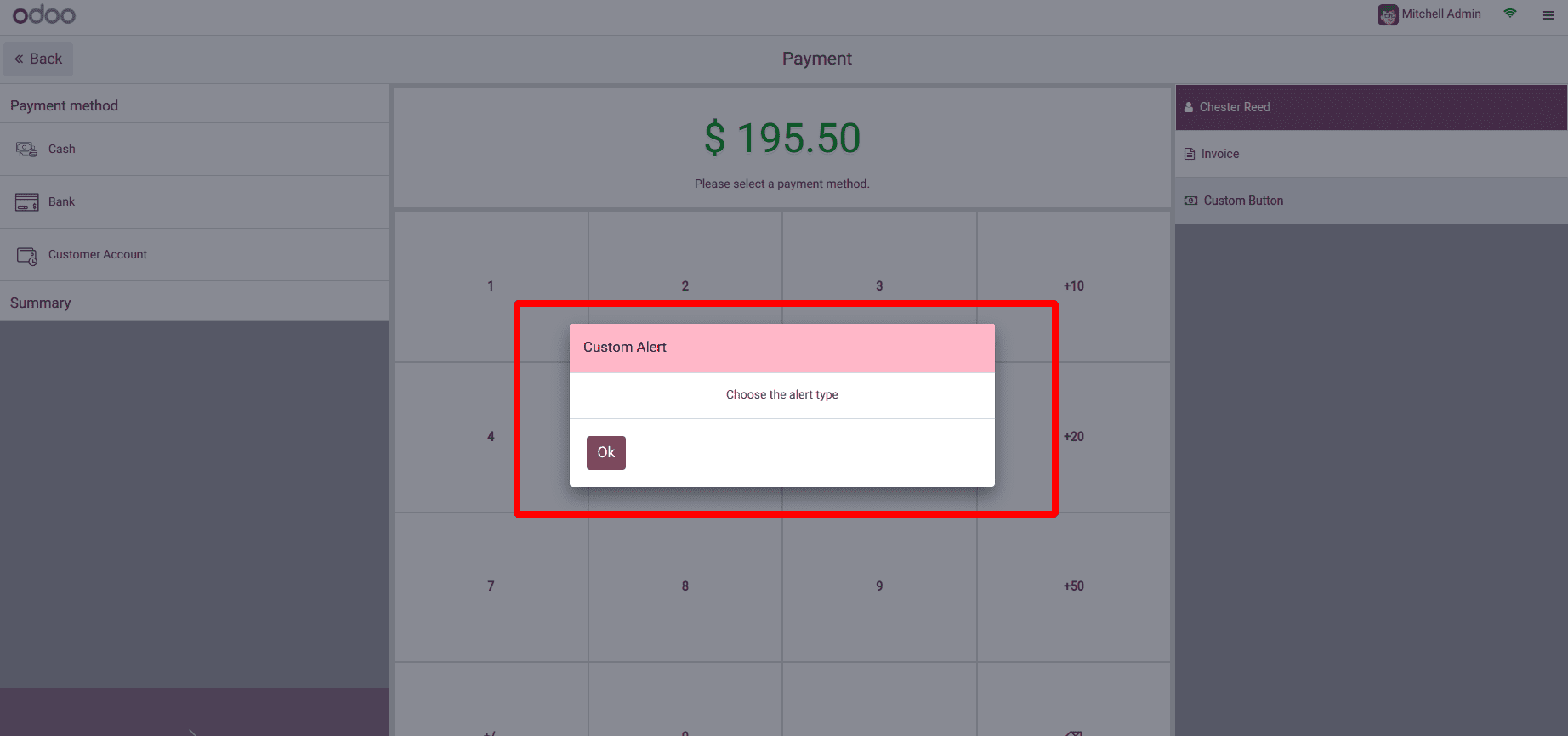Image resolution: width=1568 pixels, height=736 pixels.
Task: Open the hamburger menu icon
Action: [1548, 15]
